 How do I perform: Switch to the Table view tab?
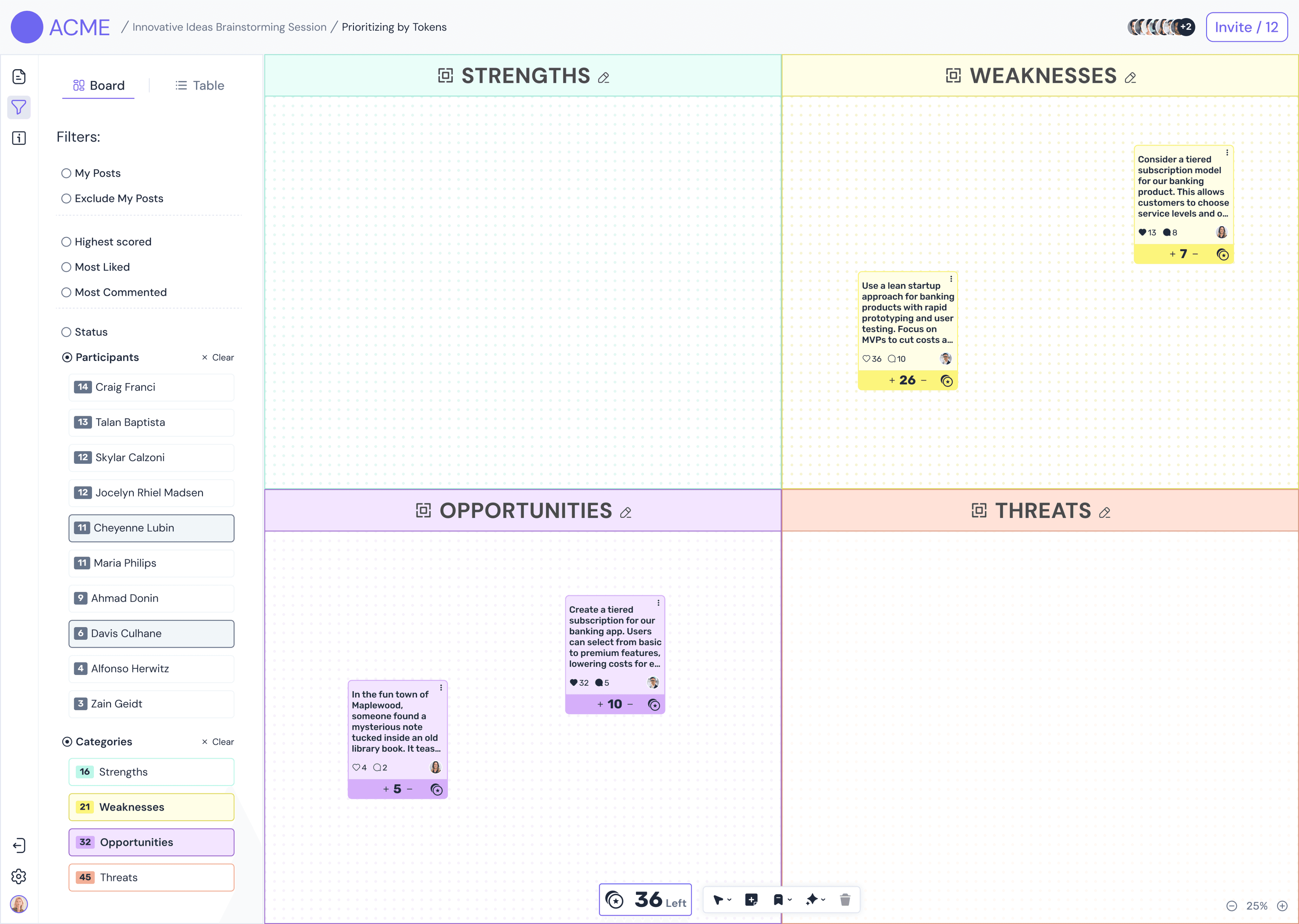pyautogui.click(x=199, y=85)
